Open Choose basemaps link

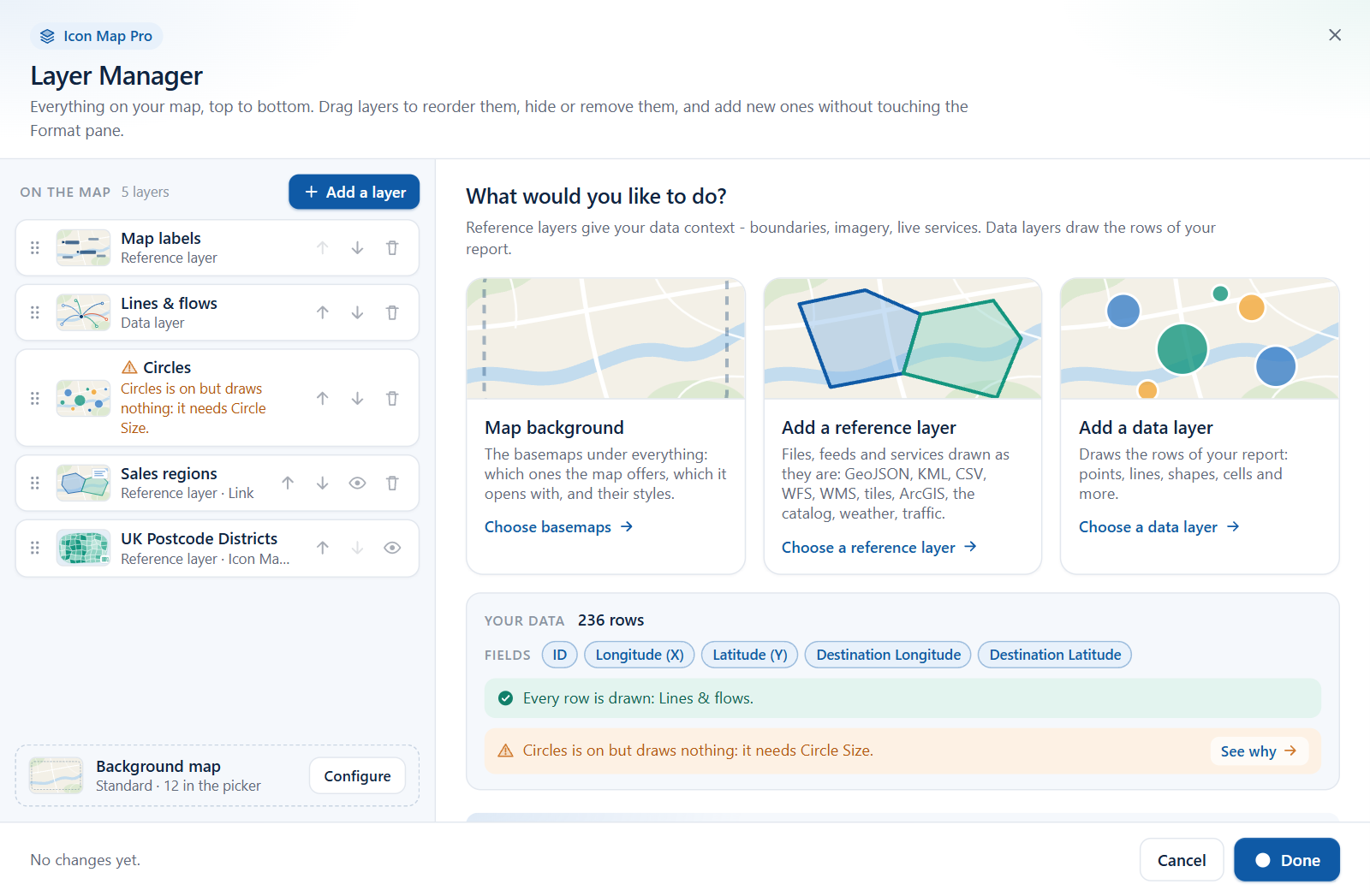click(x=558, y=527)
